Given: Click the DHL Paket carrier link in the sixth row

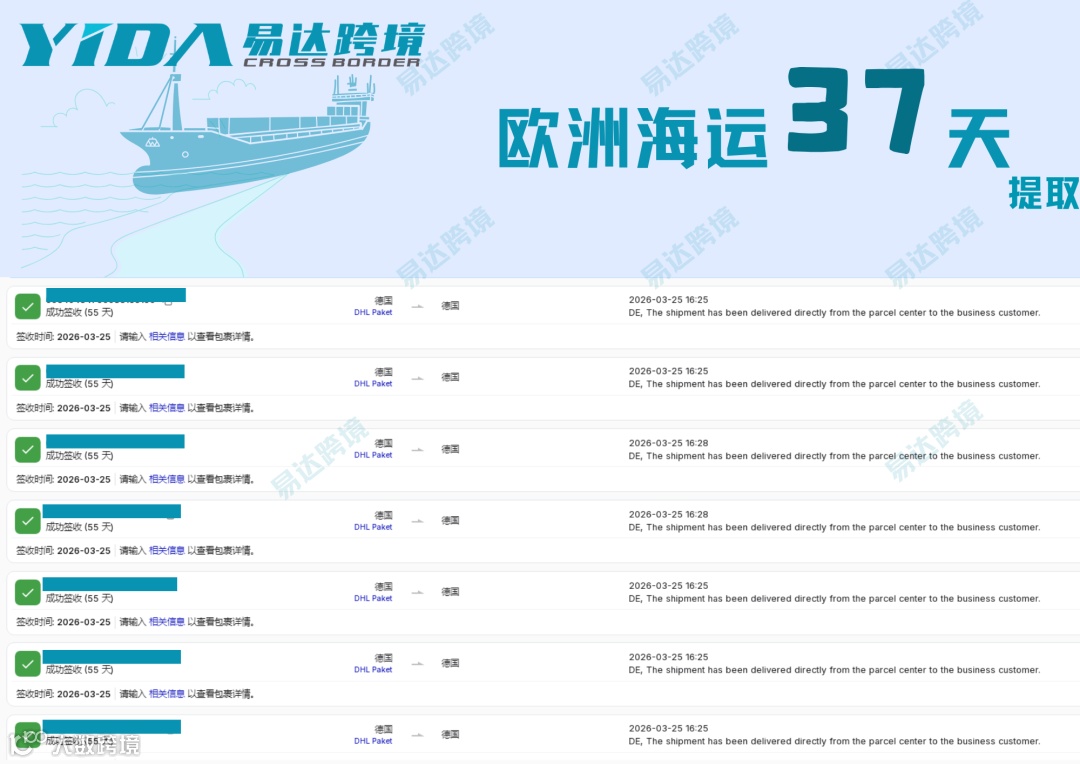Looking at the screenshot, I should pyautogui.click(x=373, y=670).
